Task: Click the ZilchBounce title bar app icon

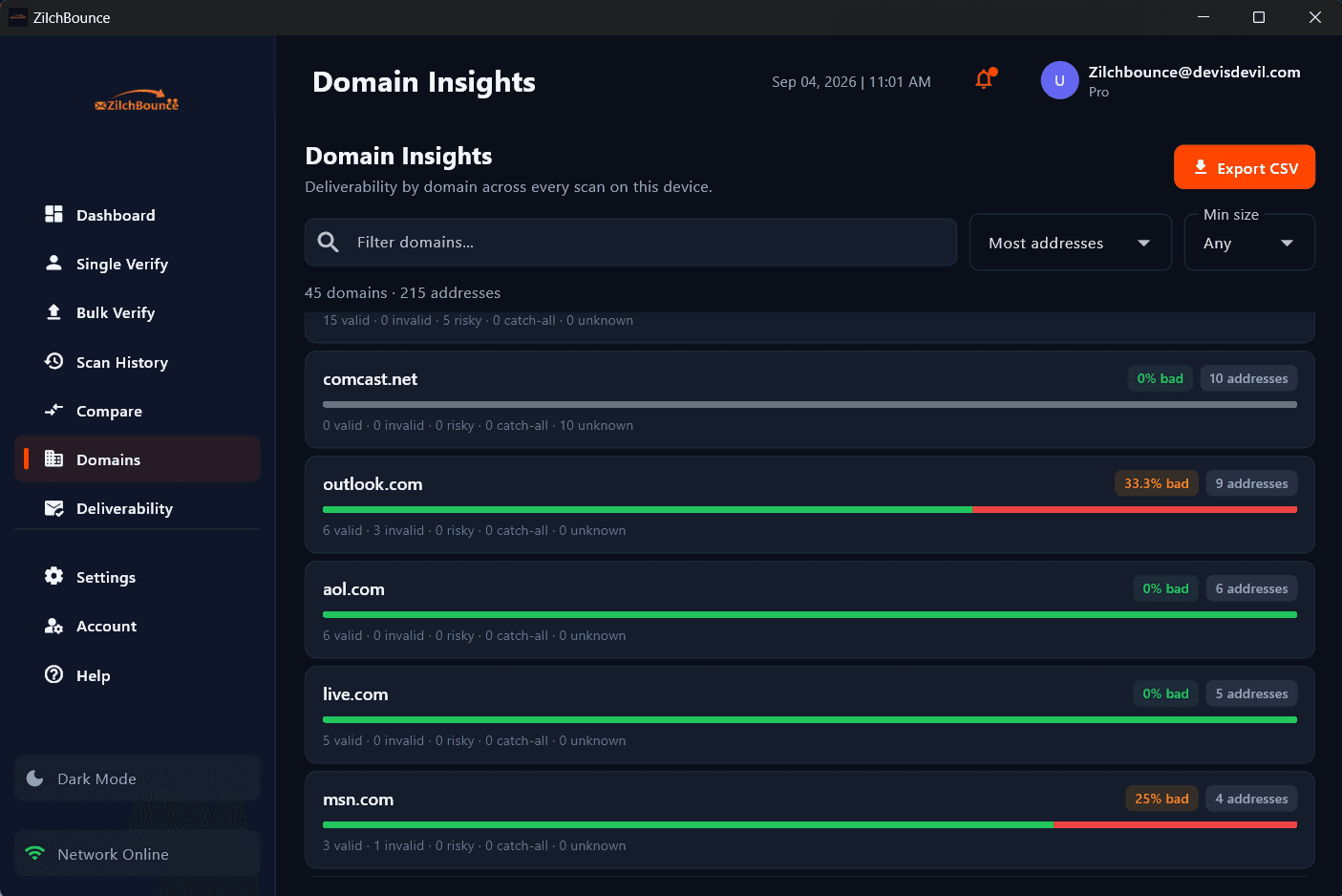Action: [x=17, y=17]
